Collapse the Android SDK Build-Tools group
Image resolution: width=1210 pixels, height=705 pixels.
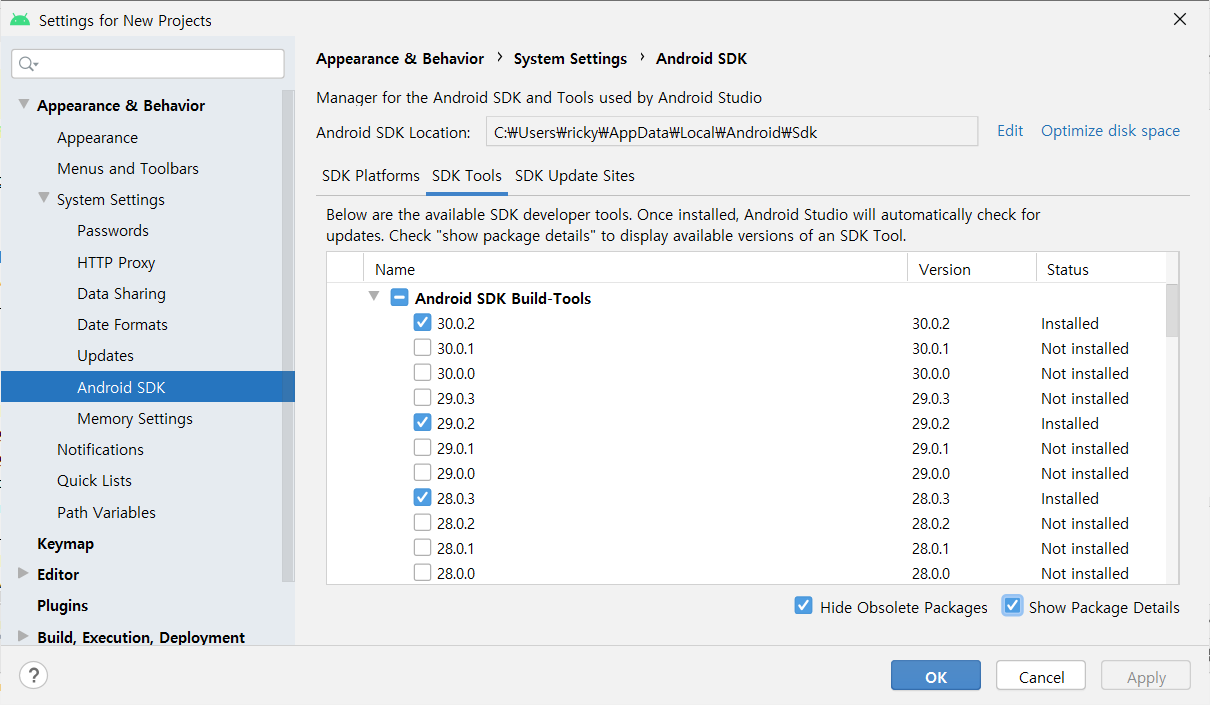(374, 297)
